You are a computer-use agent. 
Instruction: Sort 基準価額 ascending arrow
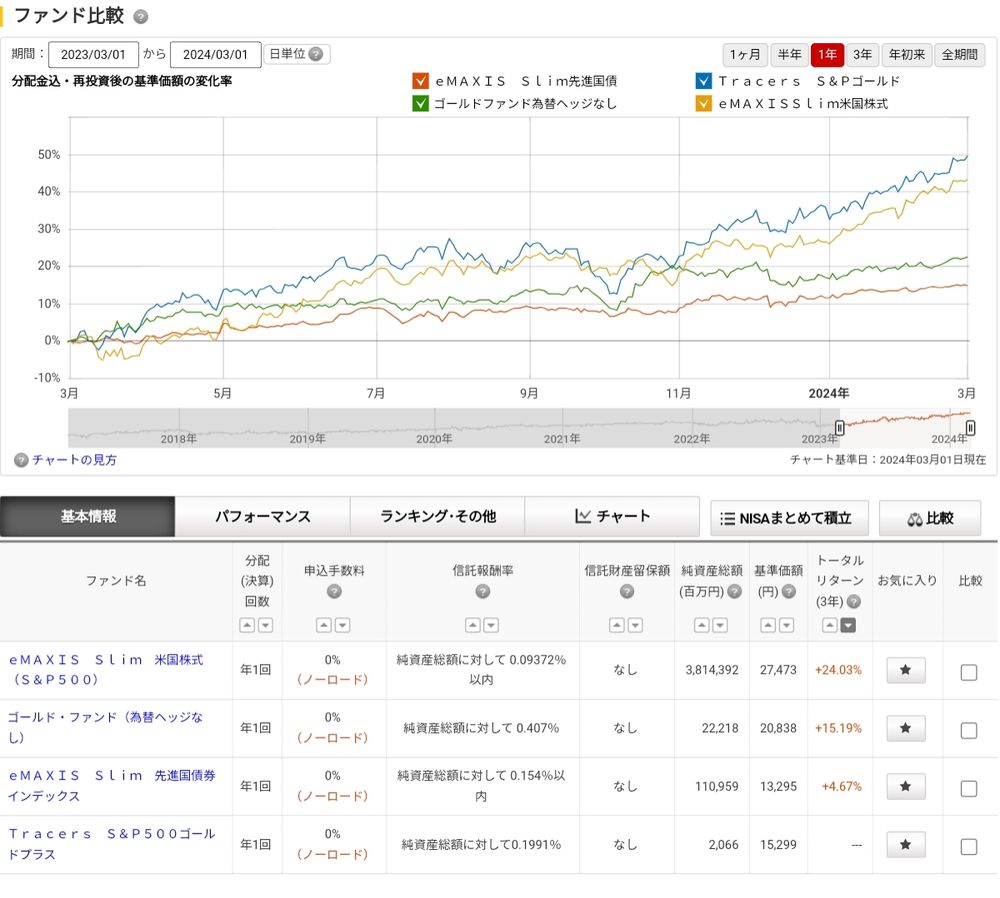(x=768, y=625)
